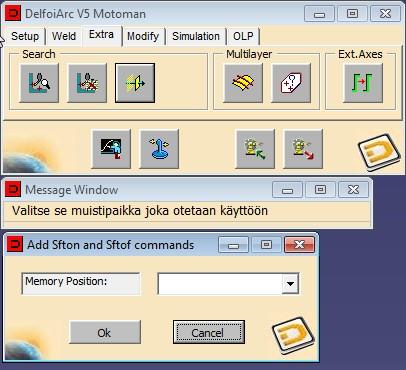
Task: Minimize the DelfoiArc V5 Motoman window
Action: coord(319,14)
